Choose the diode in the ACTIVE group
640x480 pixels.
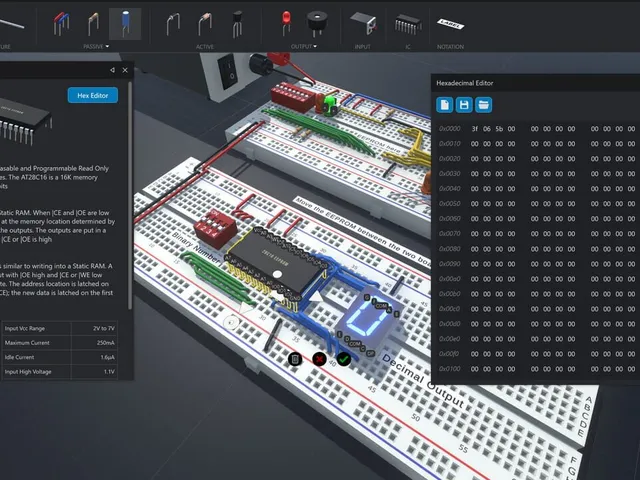coord(173,24)
